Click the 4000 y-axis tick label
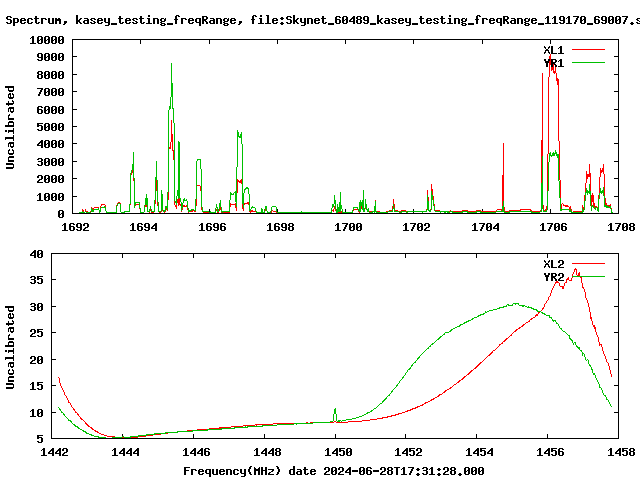 click(51, 144)
